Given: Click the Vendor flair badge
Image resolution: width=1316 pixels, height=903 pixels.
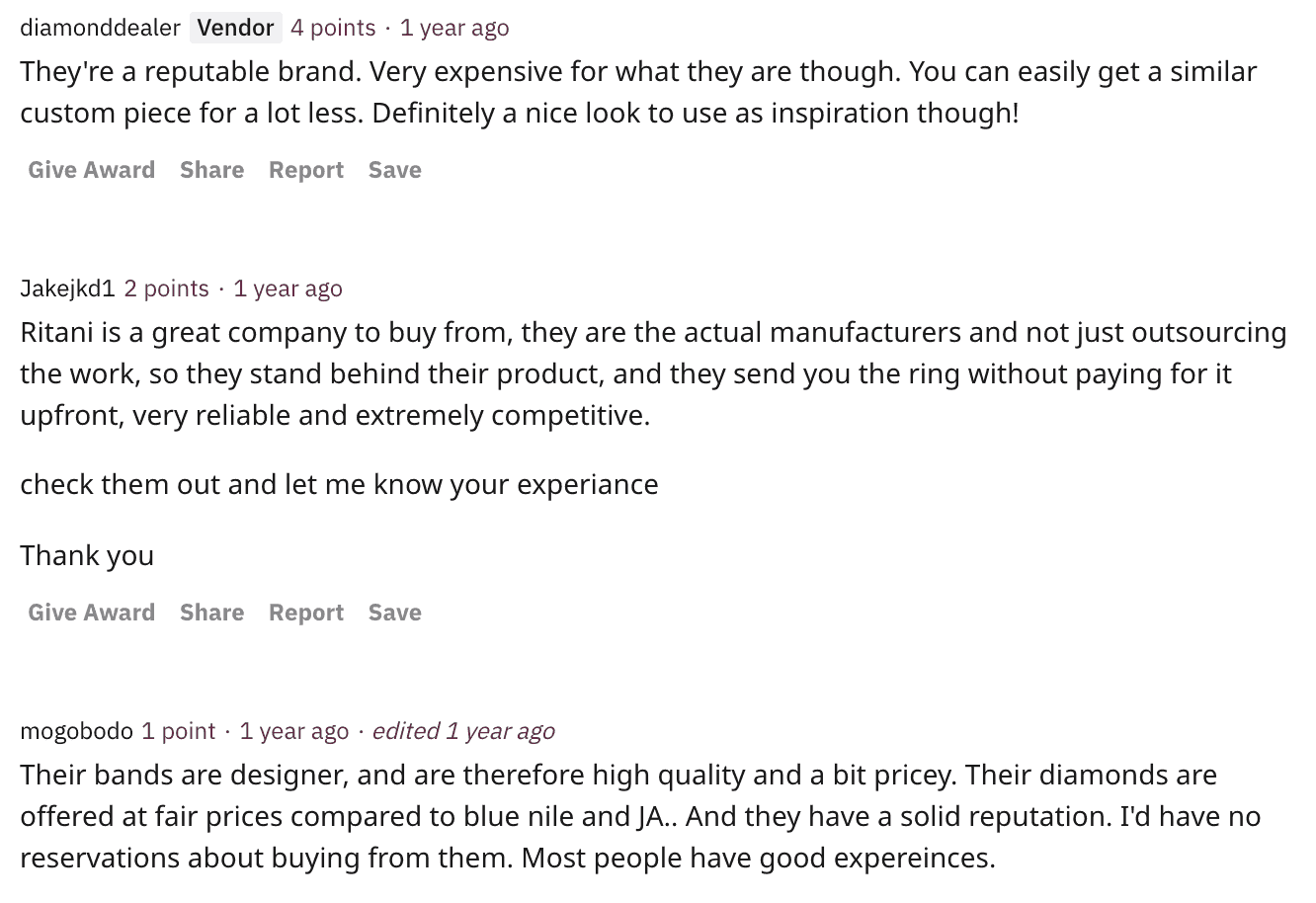Looking at the screenshot, I should coord(235,28).
